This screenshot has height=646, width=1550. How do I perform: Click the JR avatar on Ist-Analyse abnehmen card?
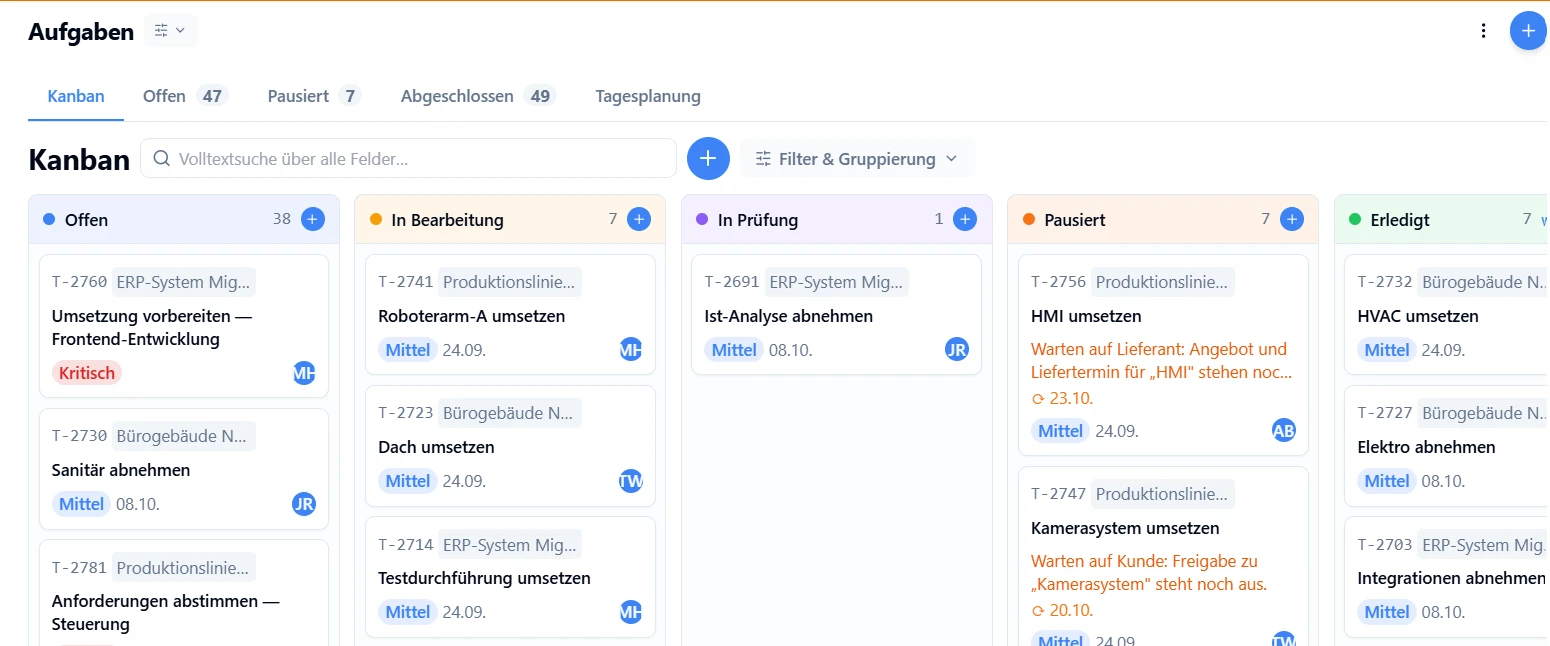click(957, 350)
